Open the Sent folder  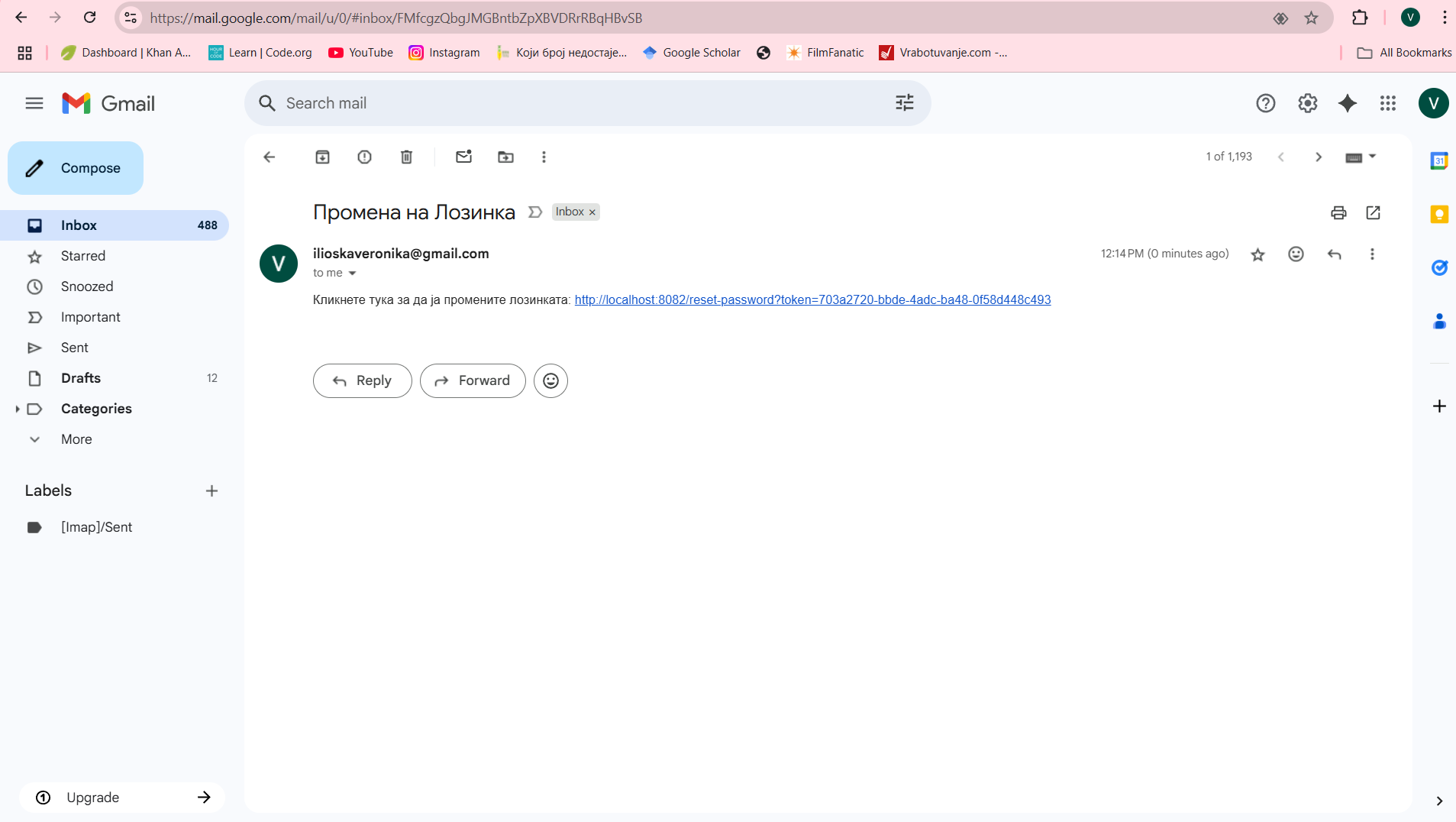(x=75, y=348)
